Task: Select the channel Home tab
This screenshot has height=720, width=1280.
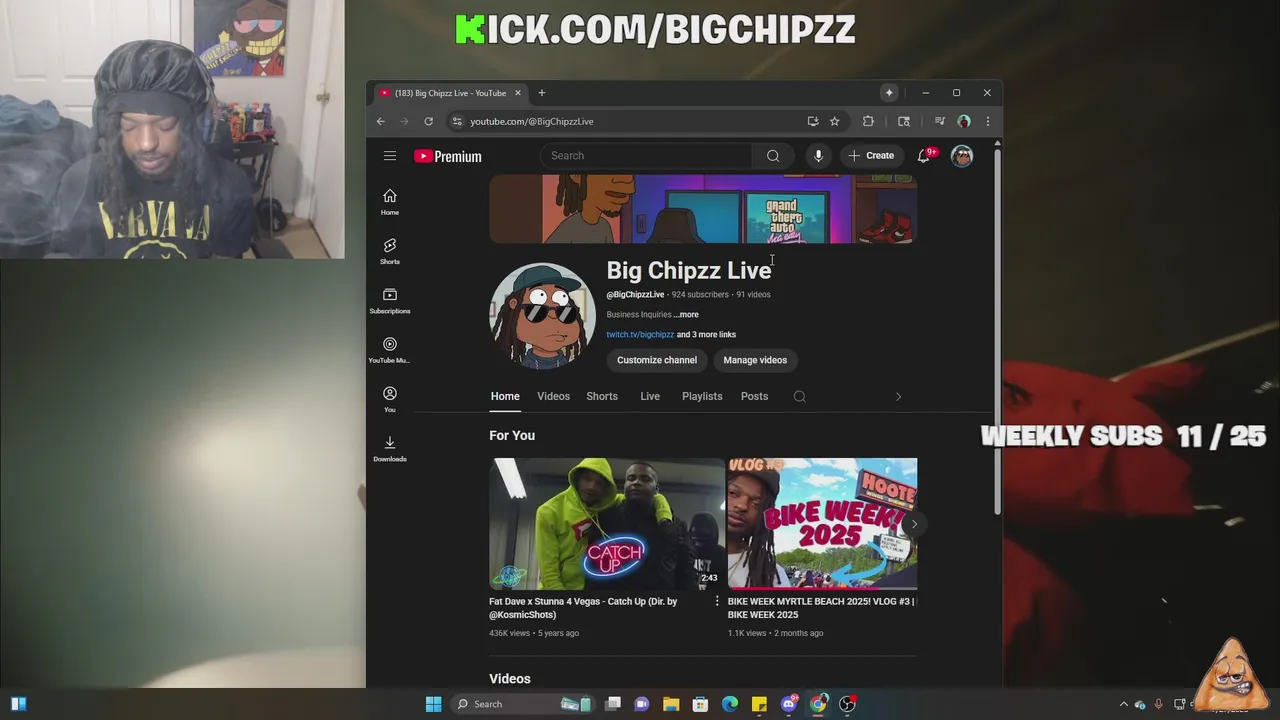Action: click(x=505, y=397)
